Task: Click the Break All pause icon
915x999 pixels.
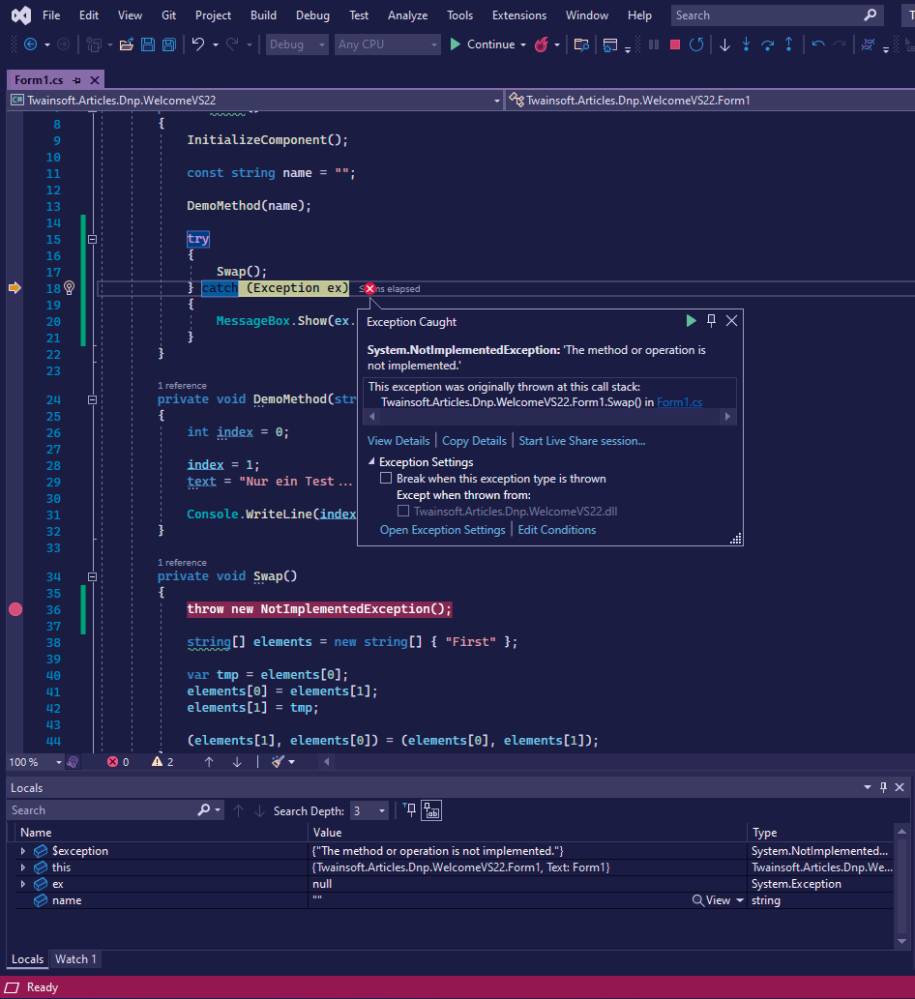Action: pos(654,45)
